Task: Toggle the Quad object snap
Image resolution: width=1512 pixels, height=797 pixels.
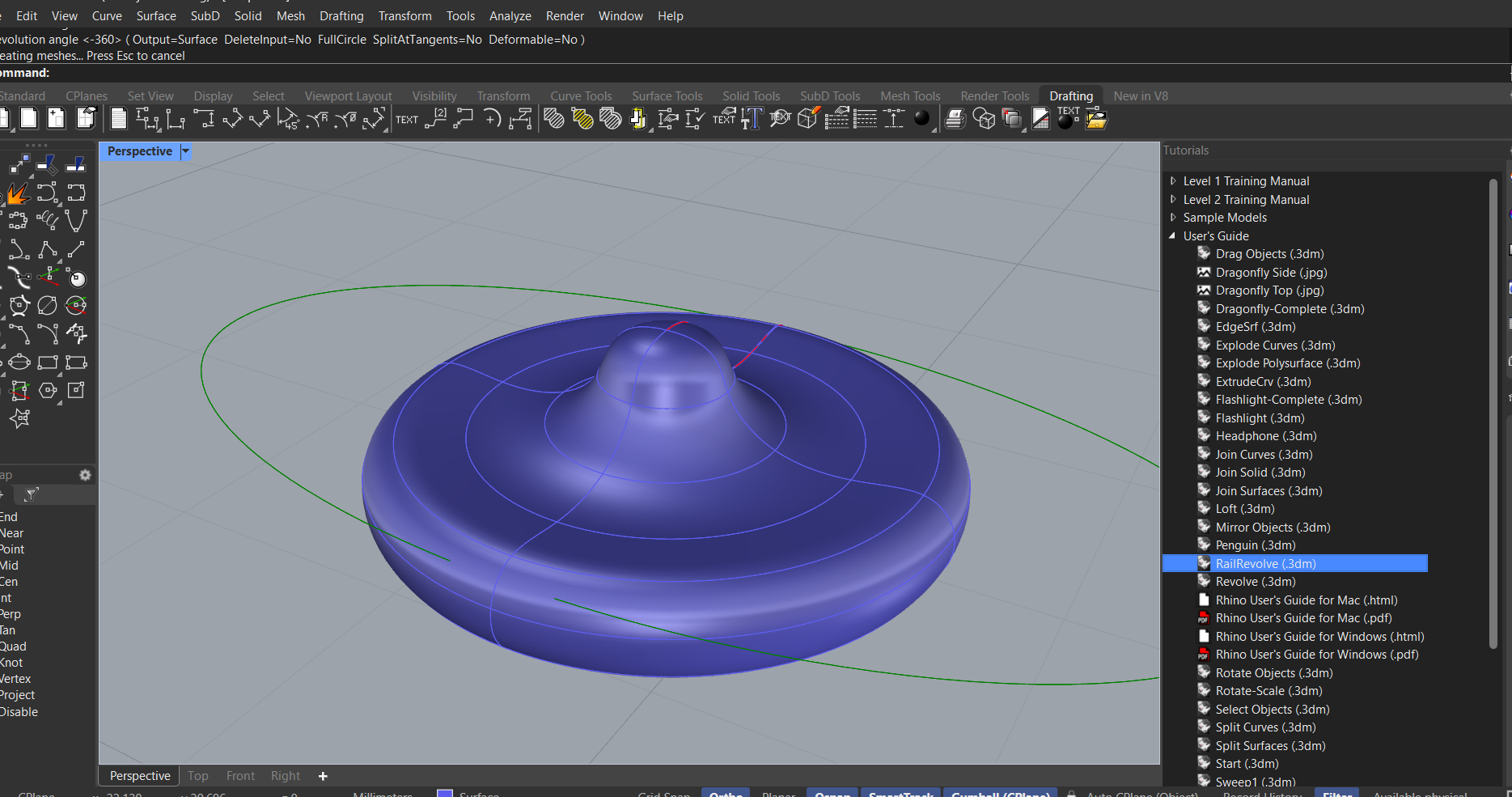Action: coord(13,647)
